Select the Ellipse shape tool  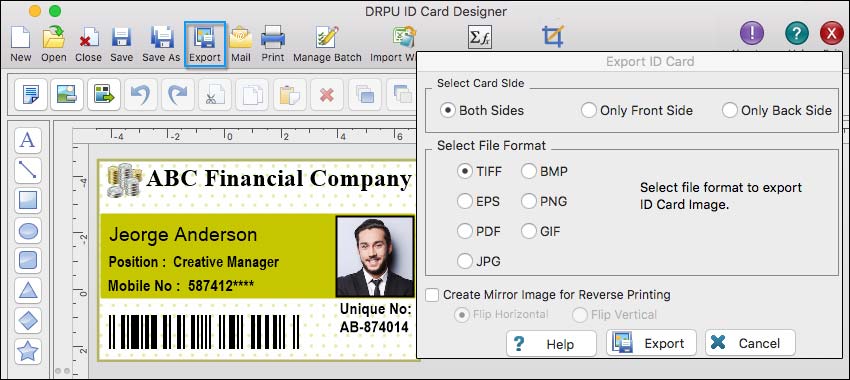(28, 230)
